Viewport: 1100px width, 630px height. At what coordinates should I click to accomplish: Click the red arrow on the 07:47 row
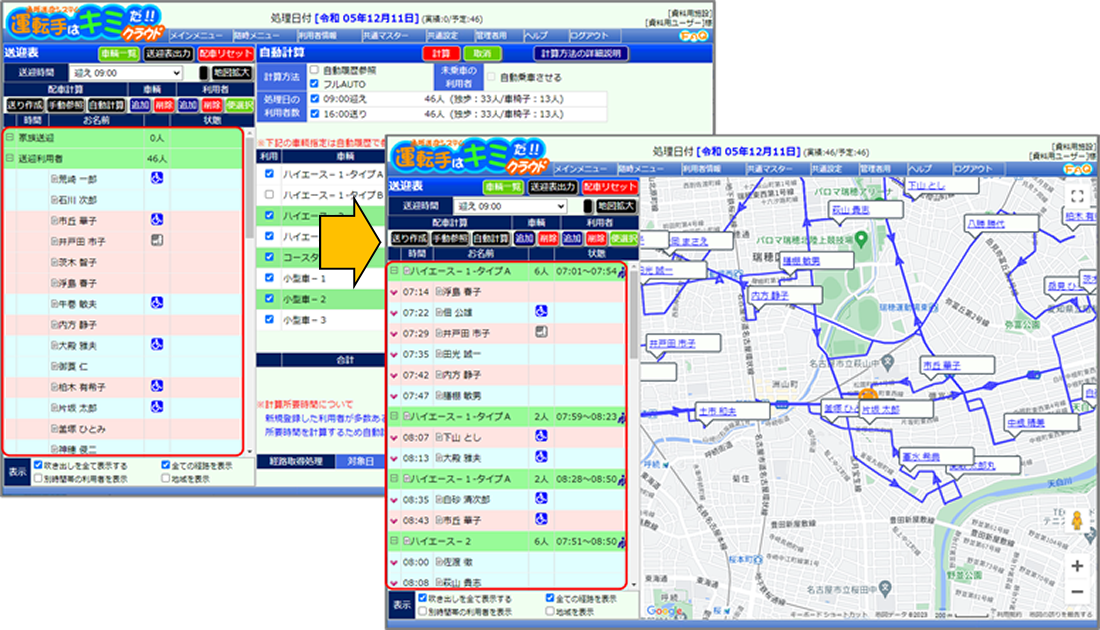[x=394, y=396]
